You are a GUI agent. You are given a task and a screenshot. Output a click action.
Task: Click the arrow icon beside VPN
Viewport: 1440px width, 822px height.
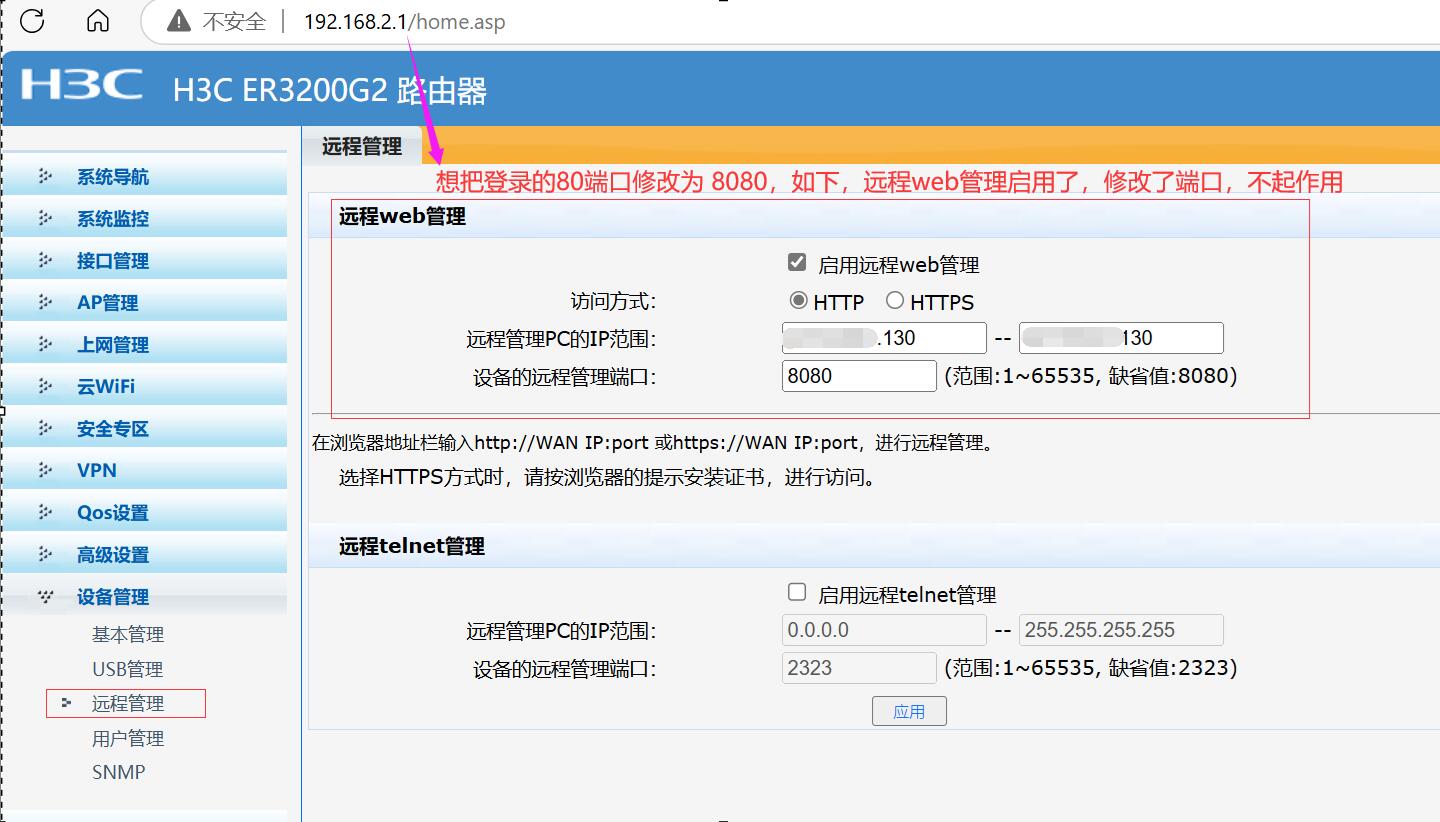pyautogui.click(x=45, y=470)
